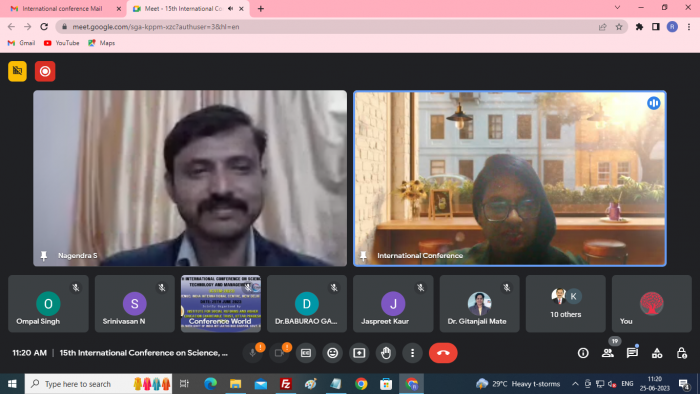Show hidden system tray icons chevron

pyautogui.click(x=575, y=384)
